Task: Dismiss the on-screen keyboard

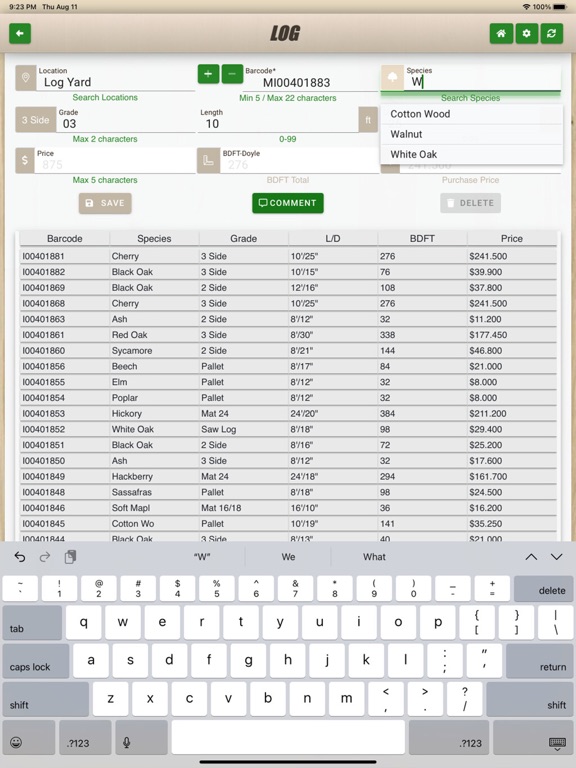Action: 532,737
